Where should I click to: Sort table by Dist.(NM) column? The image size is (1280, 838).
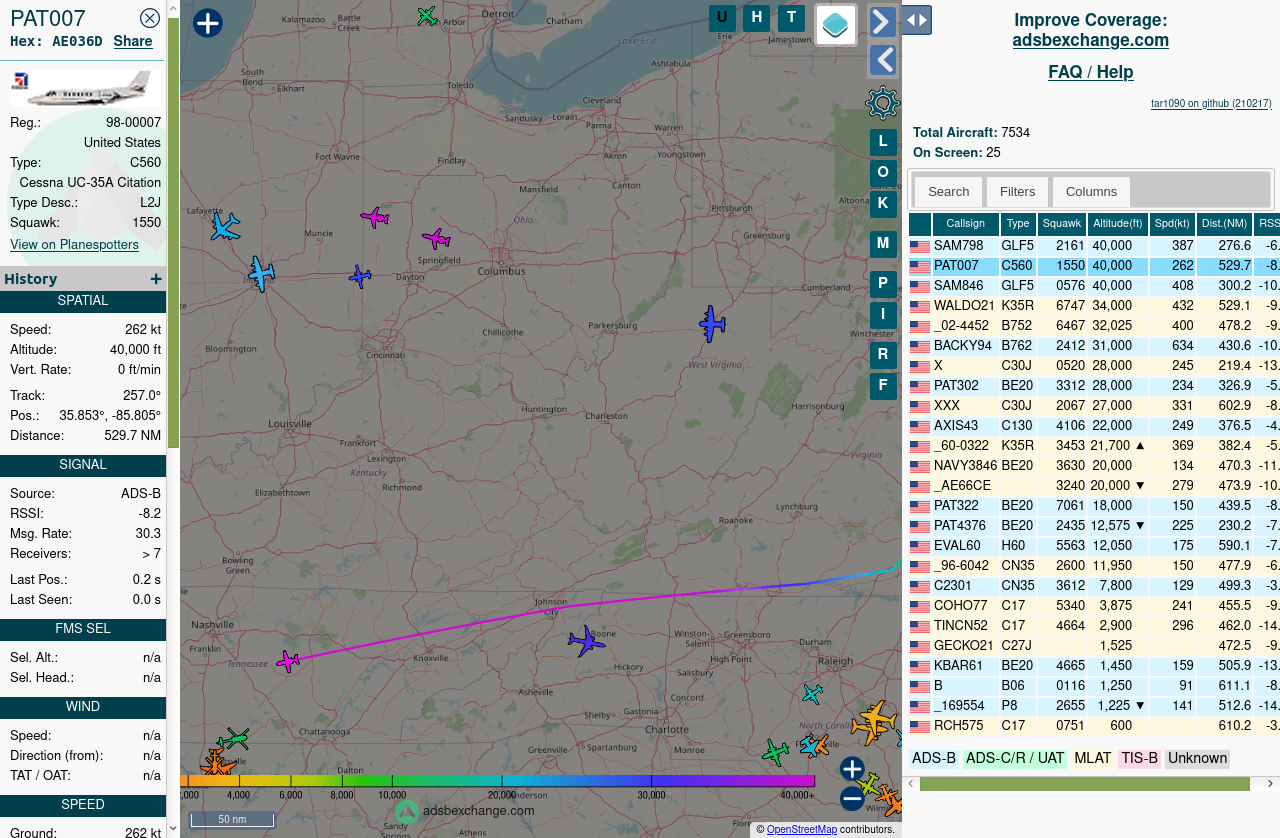pyautogui.click(x=1224, y=224)
